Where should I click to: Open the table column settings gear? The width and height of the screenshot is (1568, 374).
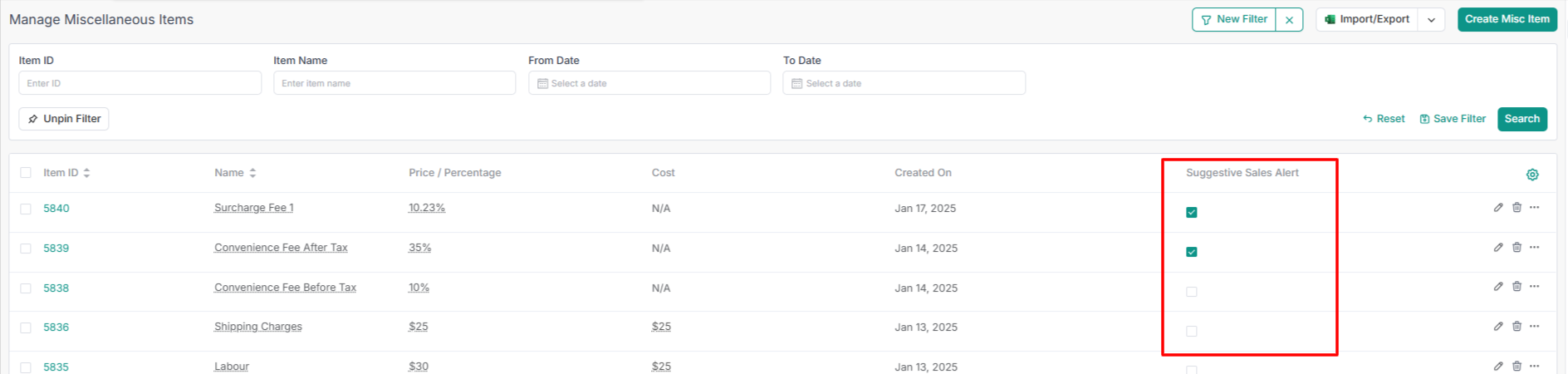coord(1532,175)
